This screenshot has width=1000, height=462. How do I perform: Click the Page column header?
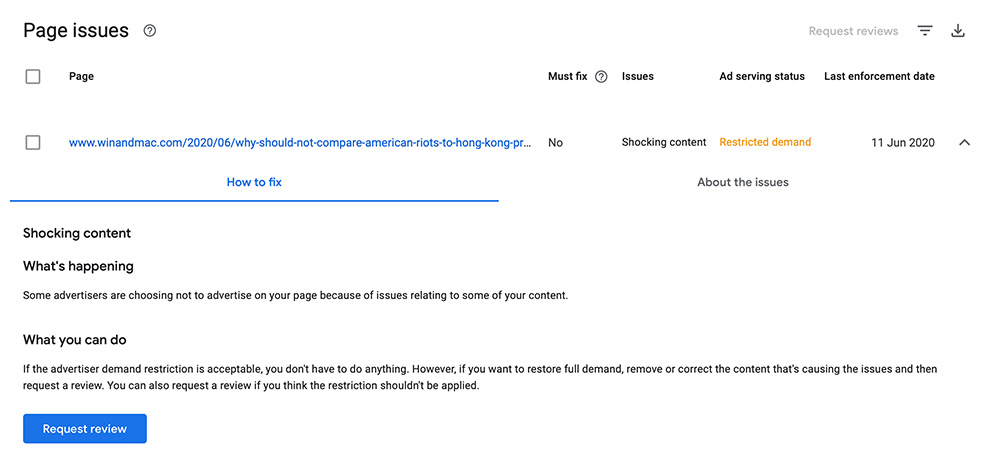pyautogui.click(x=81, y=77)
